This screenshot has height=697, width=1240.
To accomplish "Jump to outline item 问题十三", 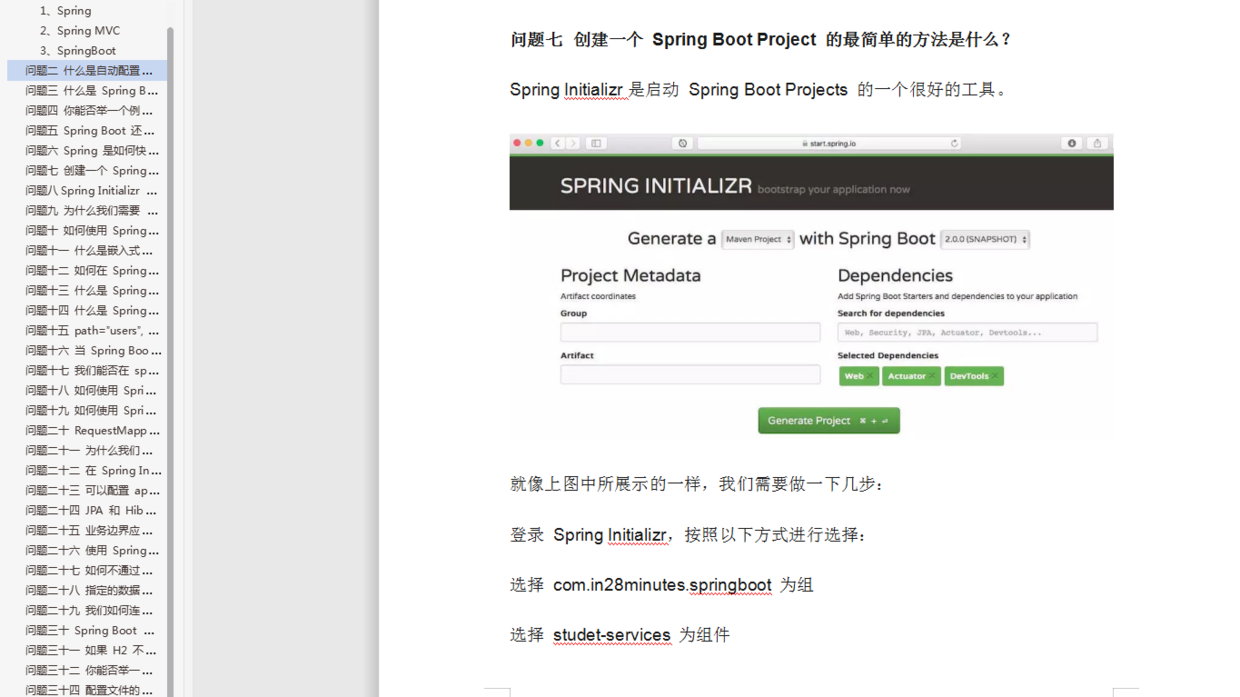I will [91, 290].
